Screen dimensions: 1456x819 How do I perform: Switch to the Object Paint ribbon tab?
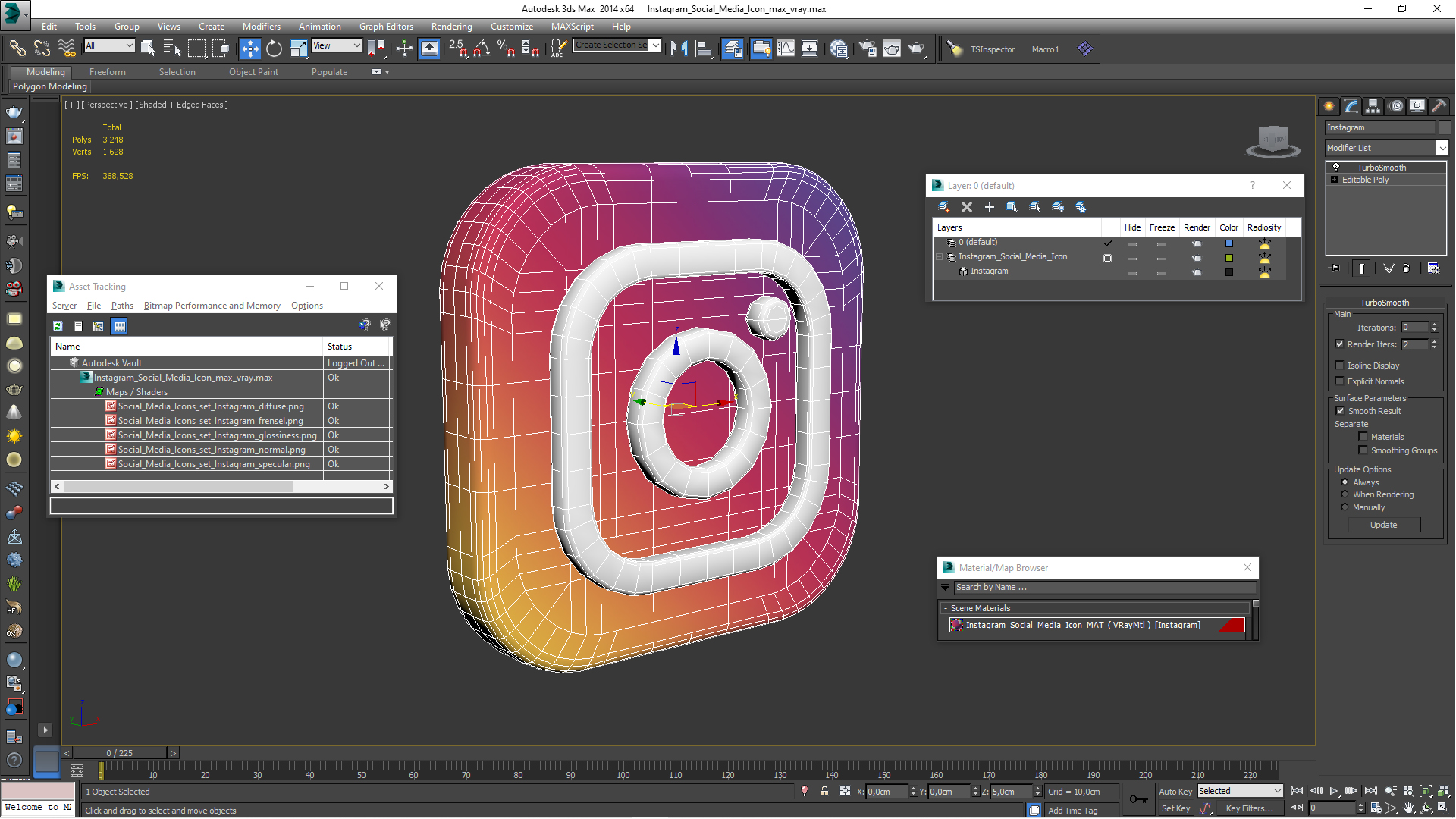[253, 72]
